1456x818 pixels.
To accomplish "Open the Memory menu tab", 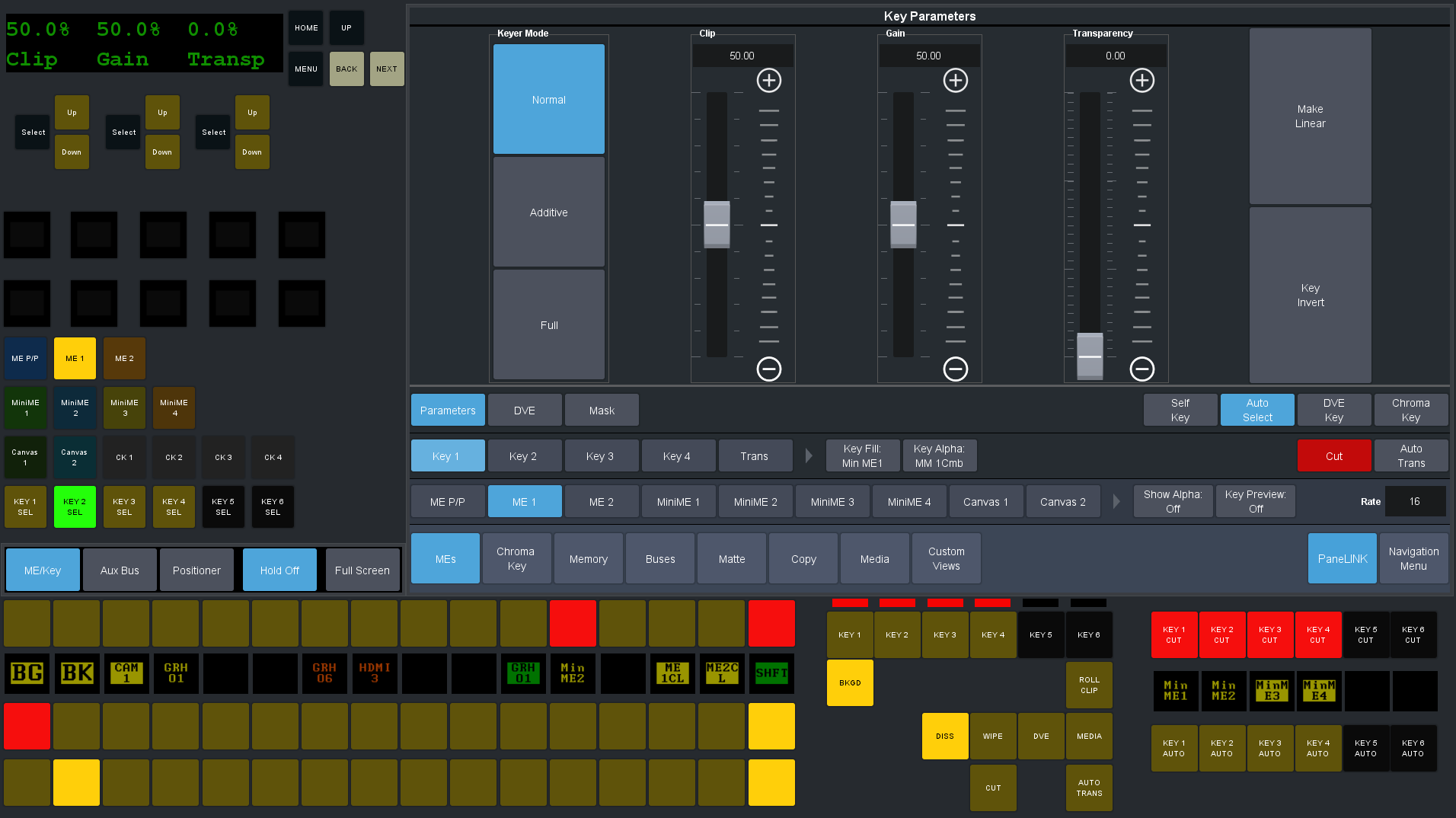I will tap(589, 558).
